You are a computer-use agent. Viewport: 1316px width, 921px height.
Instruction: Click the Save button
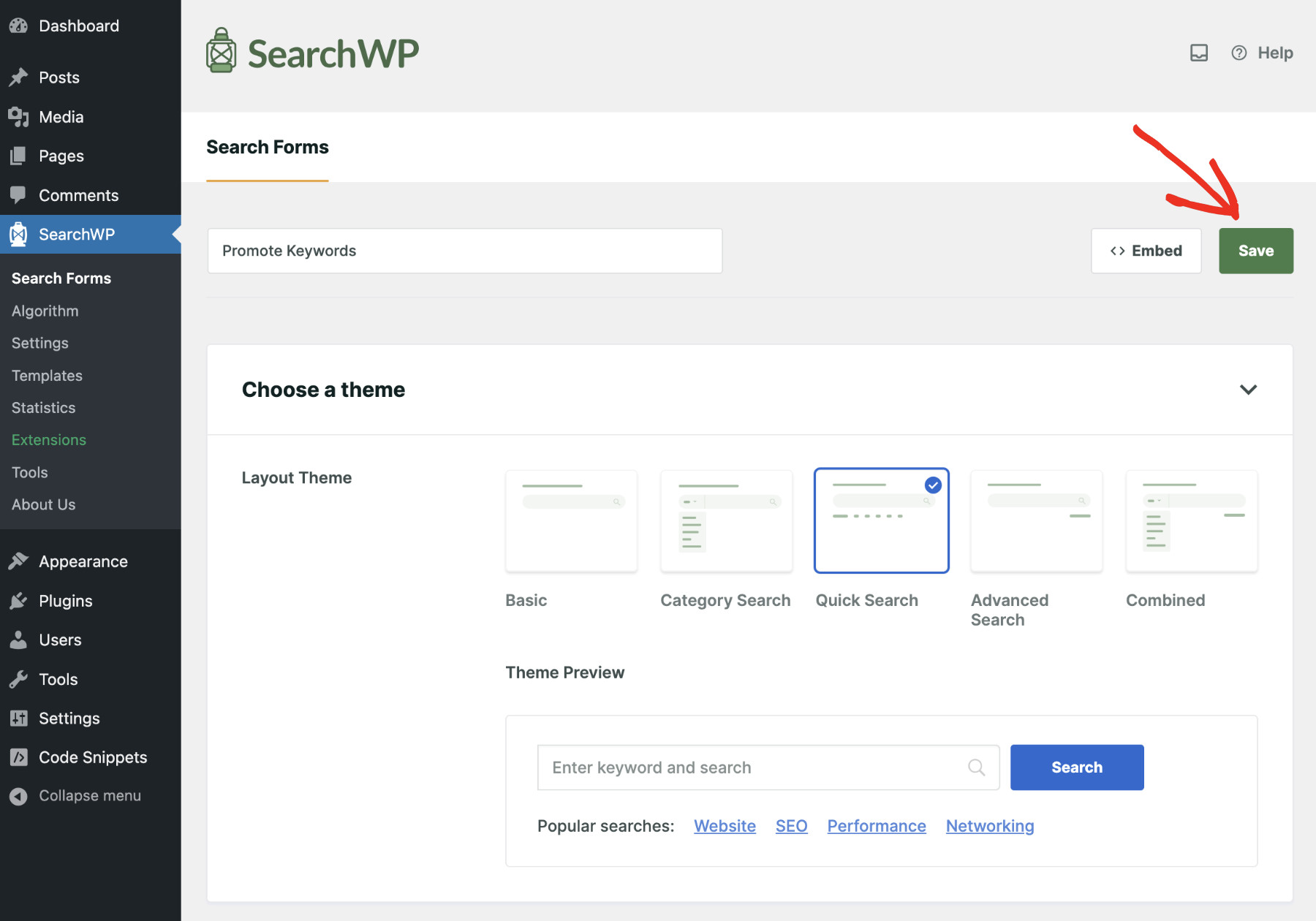[x=1256, y=251]
